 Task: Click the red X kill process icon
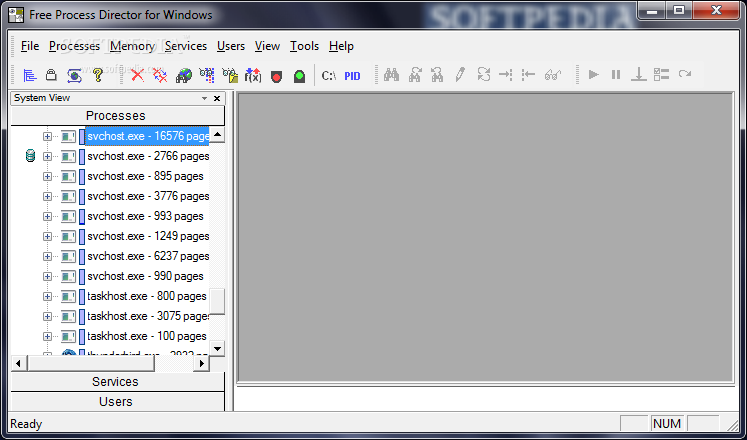[138, 75]
